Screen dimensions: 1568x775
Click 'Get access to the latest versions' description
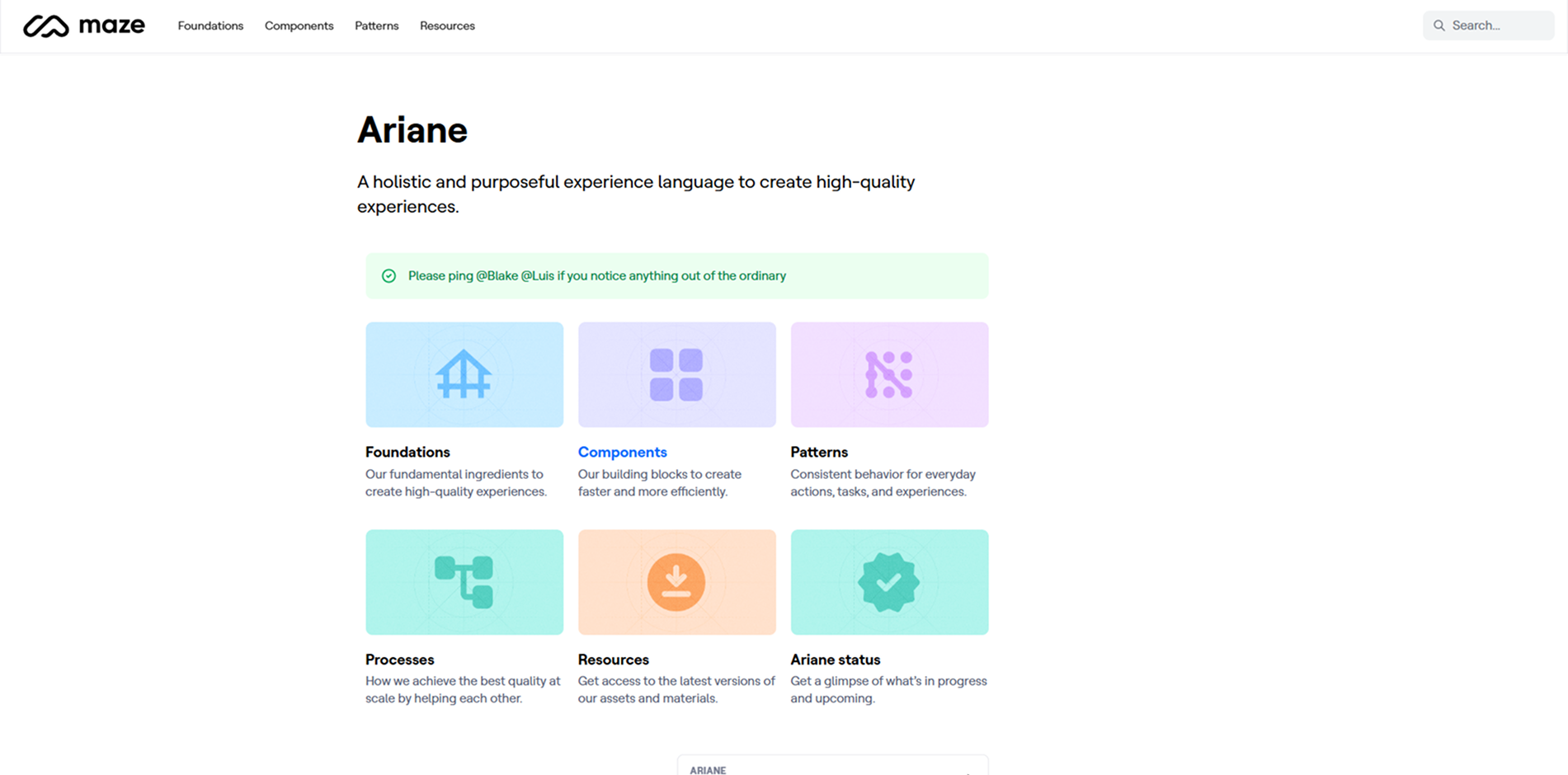pyautogui.click(x=676, y=690)
